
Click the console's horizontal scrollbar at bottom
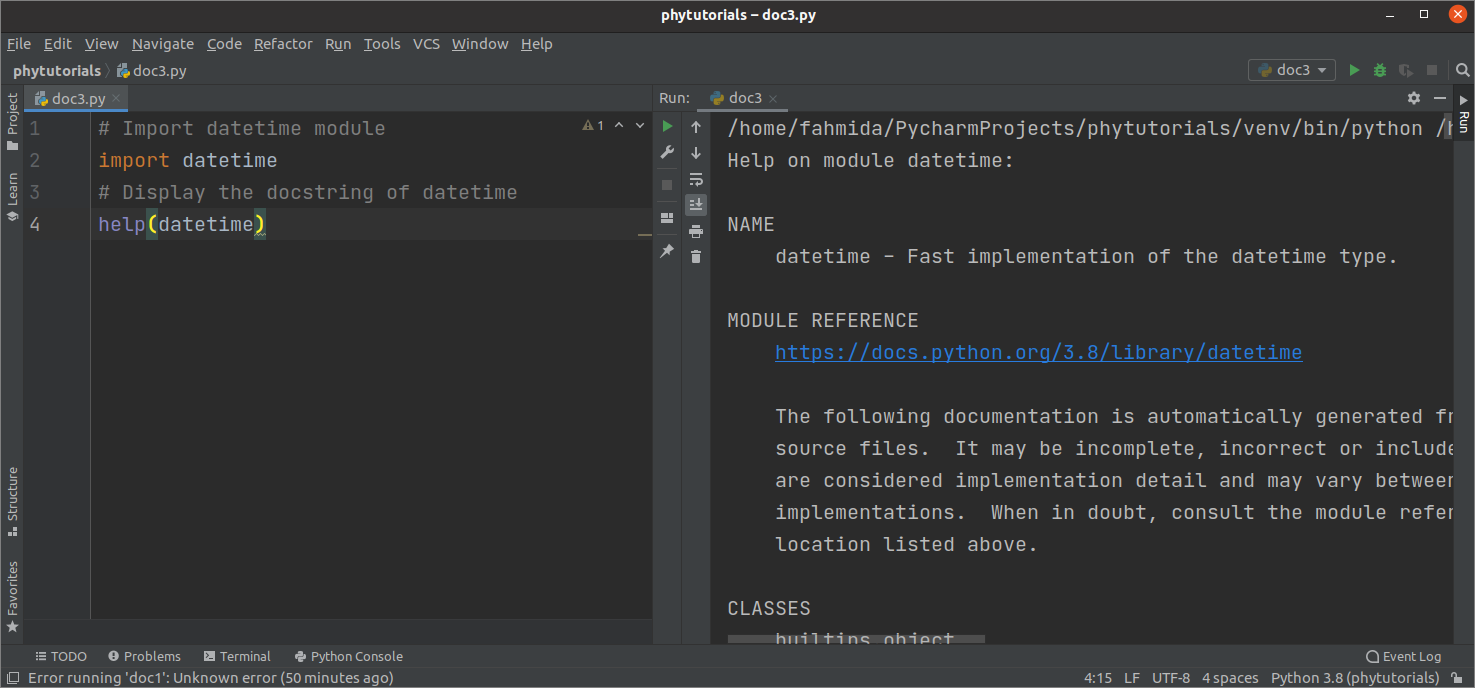(x=855, y=639)
